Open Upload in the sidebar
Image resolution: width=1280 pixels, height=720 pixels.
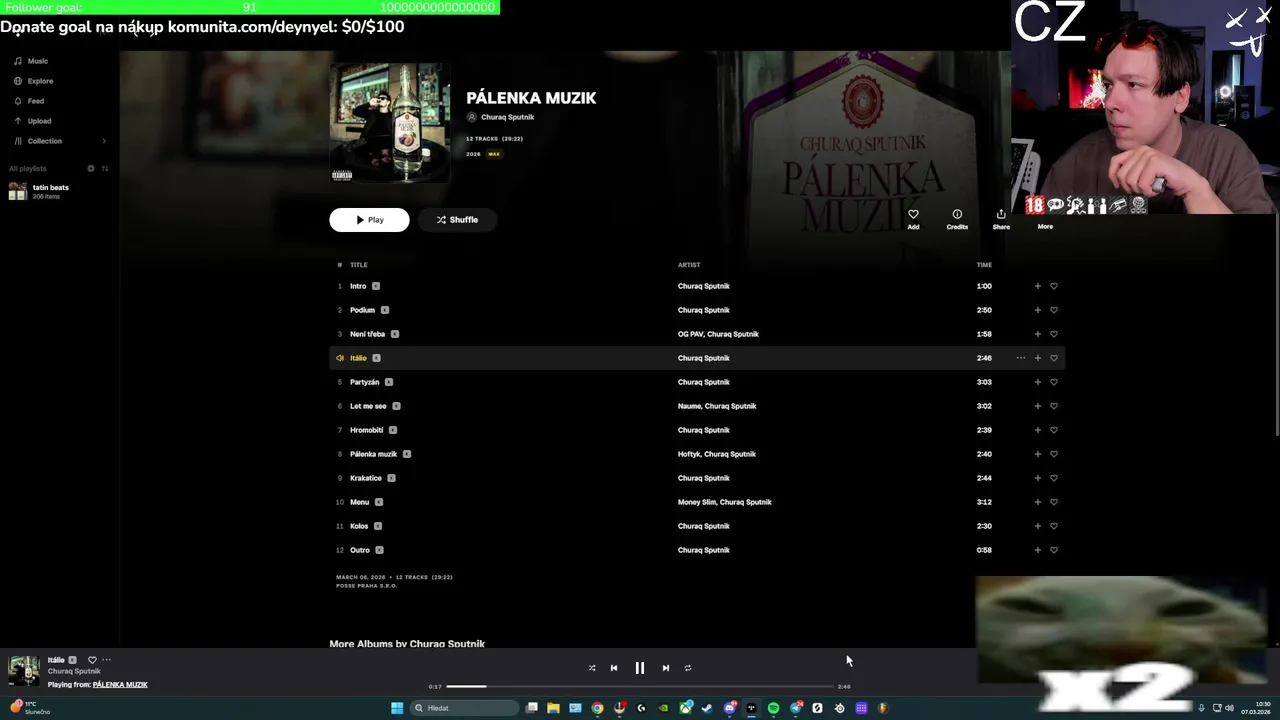tap(32, 121)
